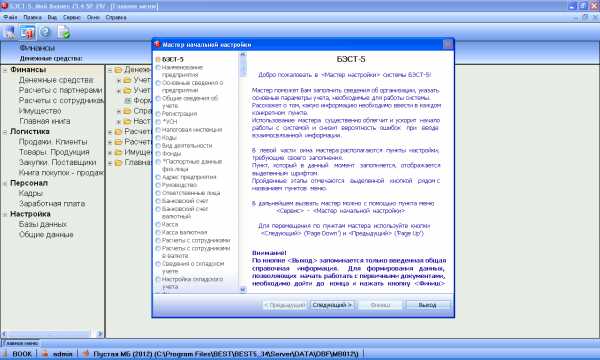Select Имущество in left panel
Screen dimensions: 600x360
coord(40,111)
